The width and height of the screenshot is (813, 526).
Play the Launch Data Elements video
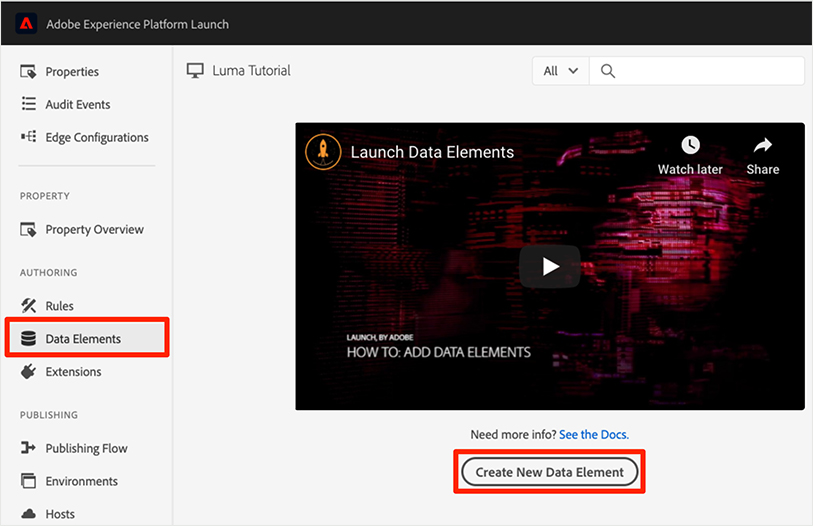(550, 267)
